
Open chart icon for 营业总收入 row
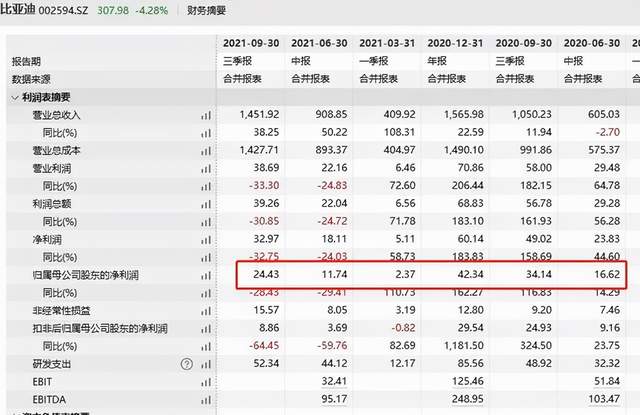click(206, 115)
